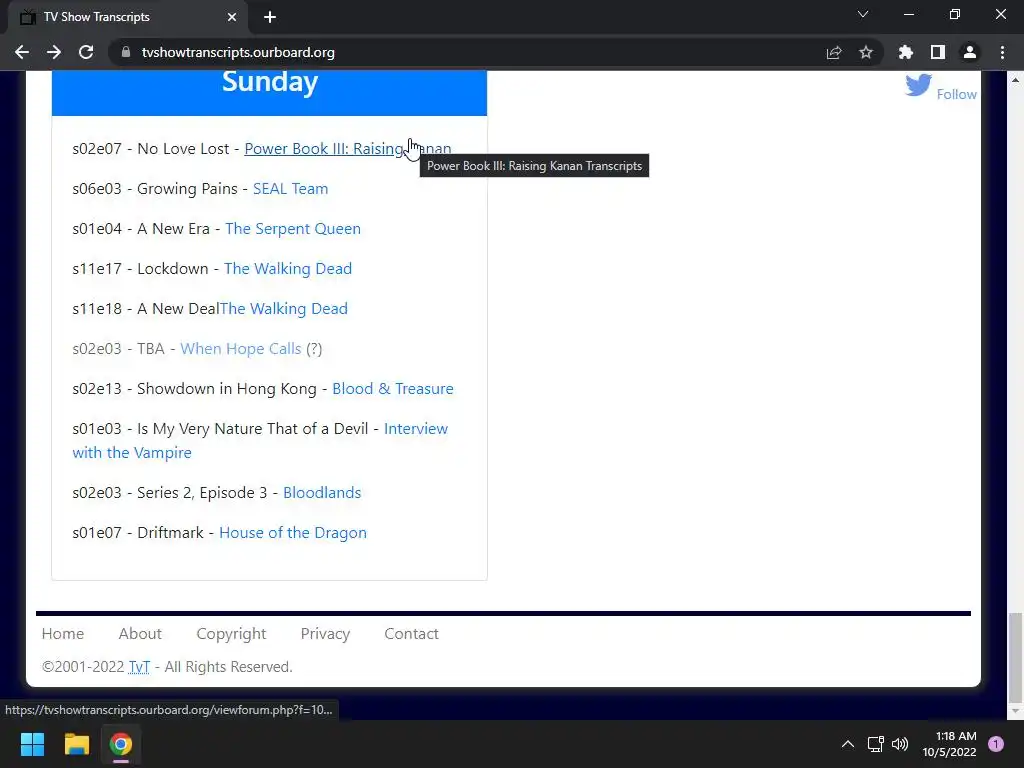
Task: Open the Privacy footer link
Action: tap(325, 634)
